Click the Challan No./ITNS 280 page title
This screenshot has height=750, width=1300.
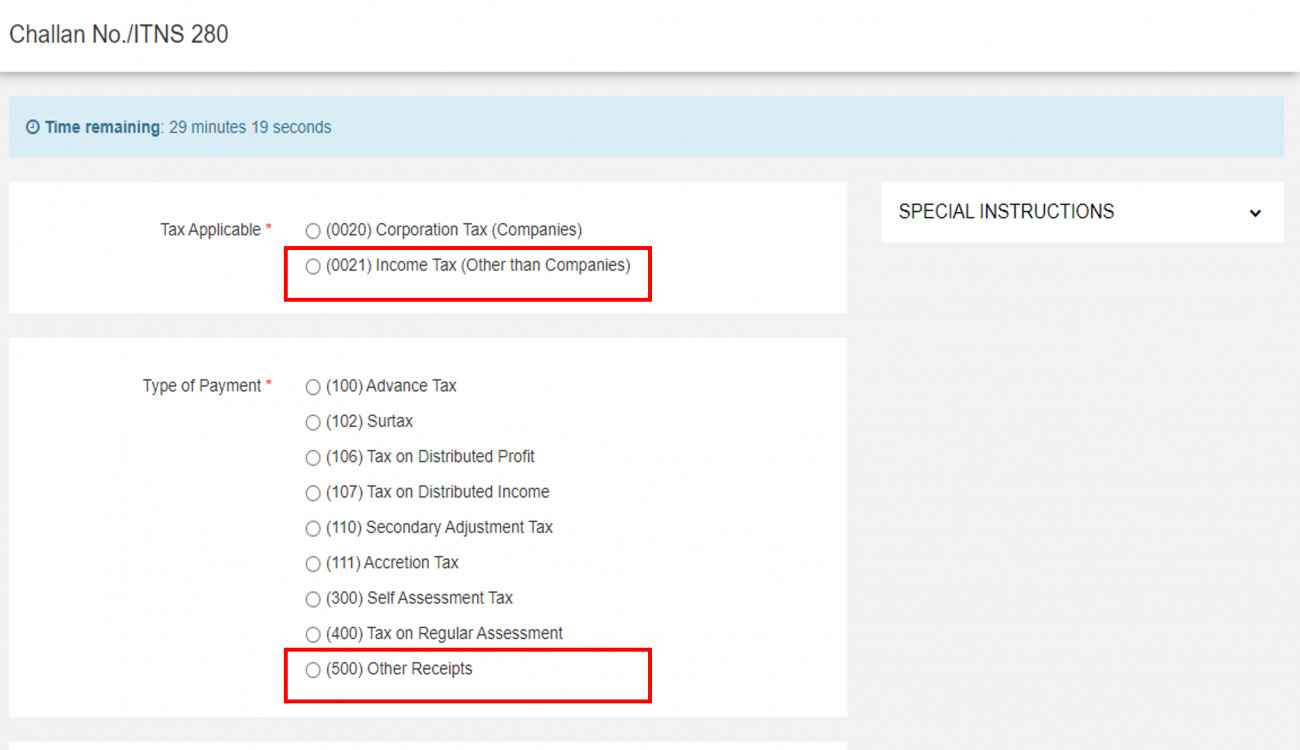pyautogui.click(x=119, y=33)
